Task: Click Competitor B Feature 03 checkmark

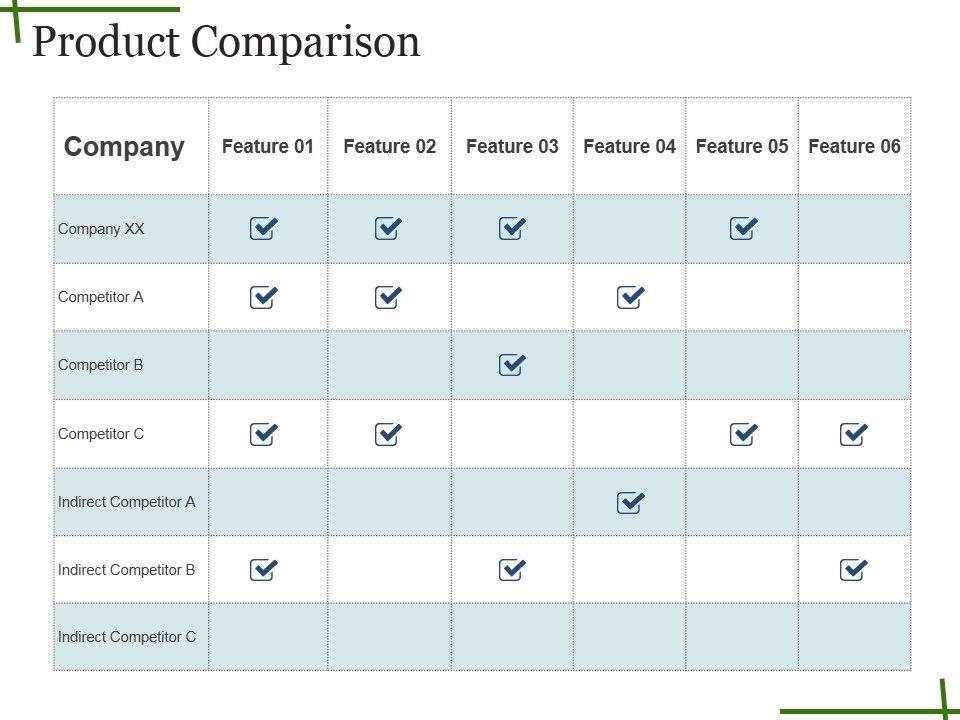Action: tap(511, 365)
